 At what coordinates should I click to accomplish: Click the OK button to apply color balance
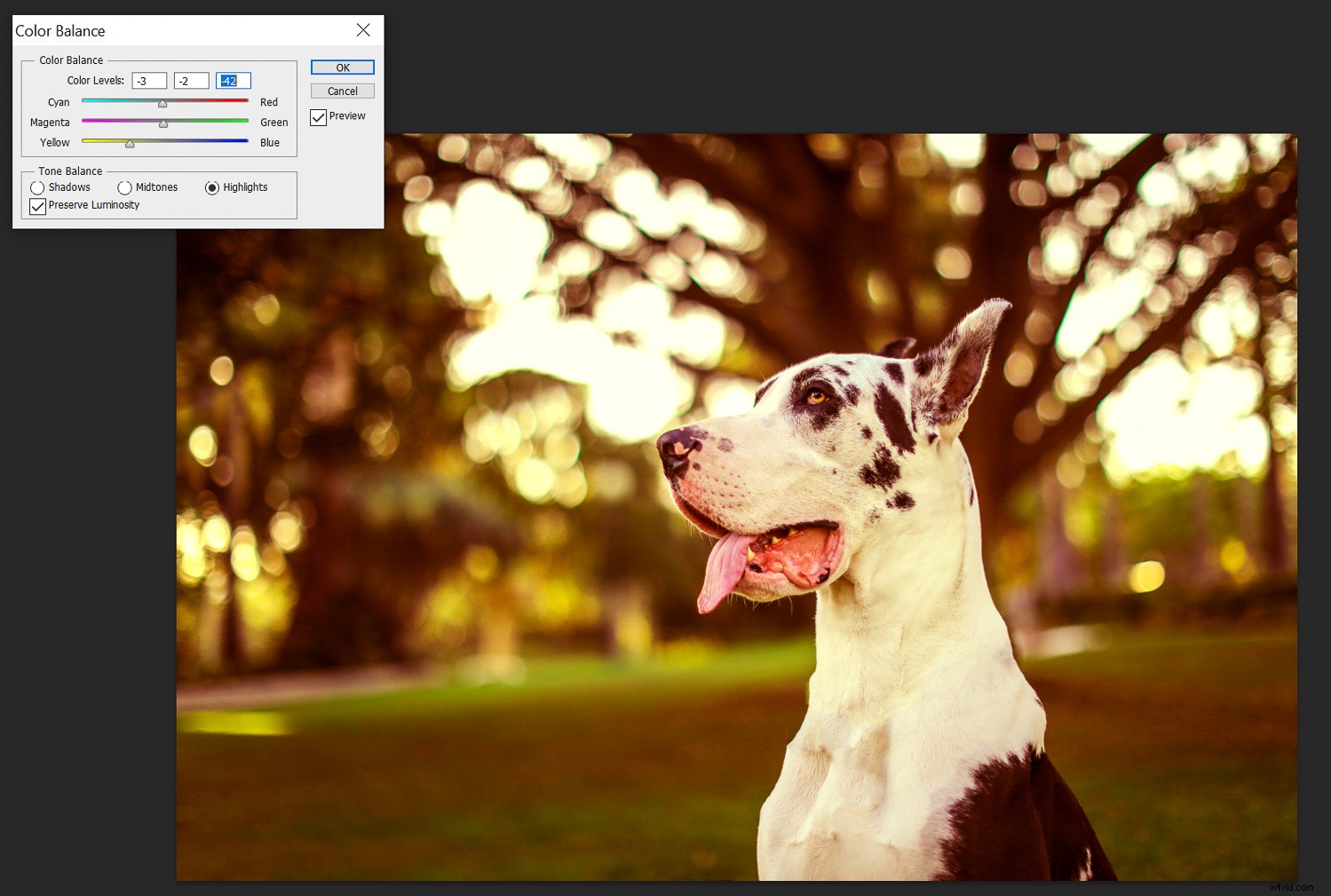click(342, 67)
